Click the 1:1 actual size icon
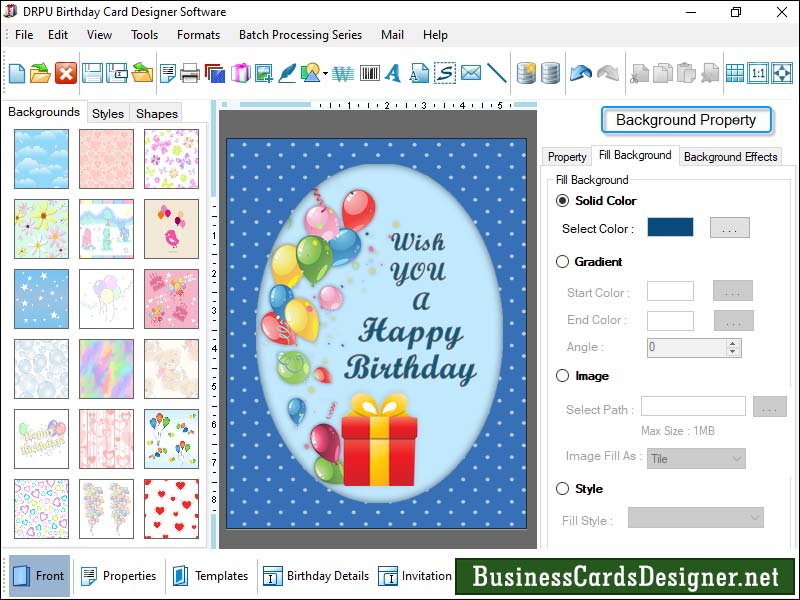This screenshot has width=800, height=600. coord(758,73)
